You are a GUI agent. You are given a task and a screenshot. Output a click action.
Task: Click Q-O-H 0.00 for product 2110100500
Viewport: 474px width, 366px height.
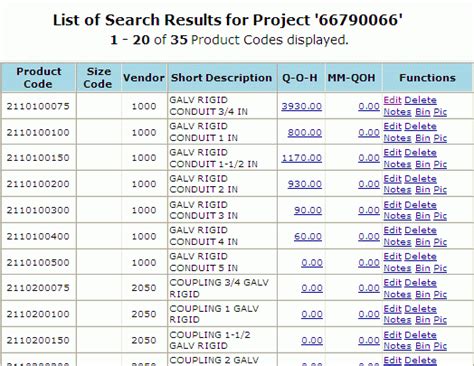[x=312, y=263]
